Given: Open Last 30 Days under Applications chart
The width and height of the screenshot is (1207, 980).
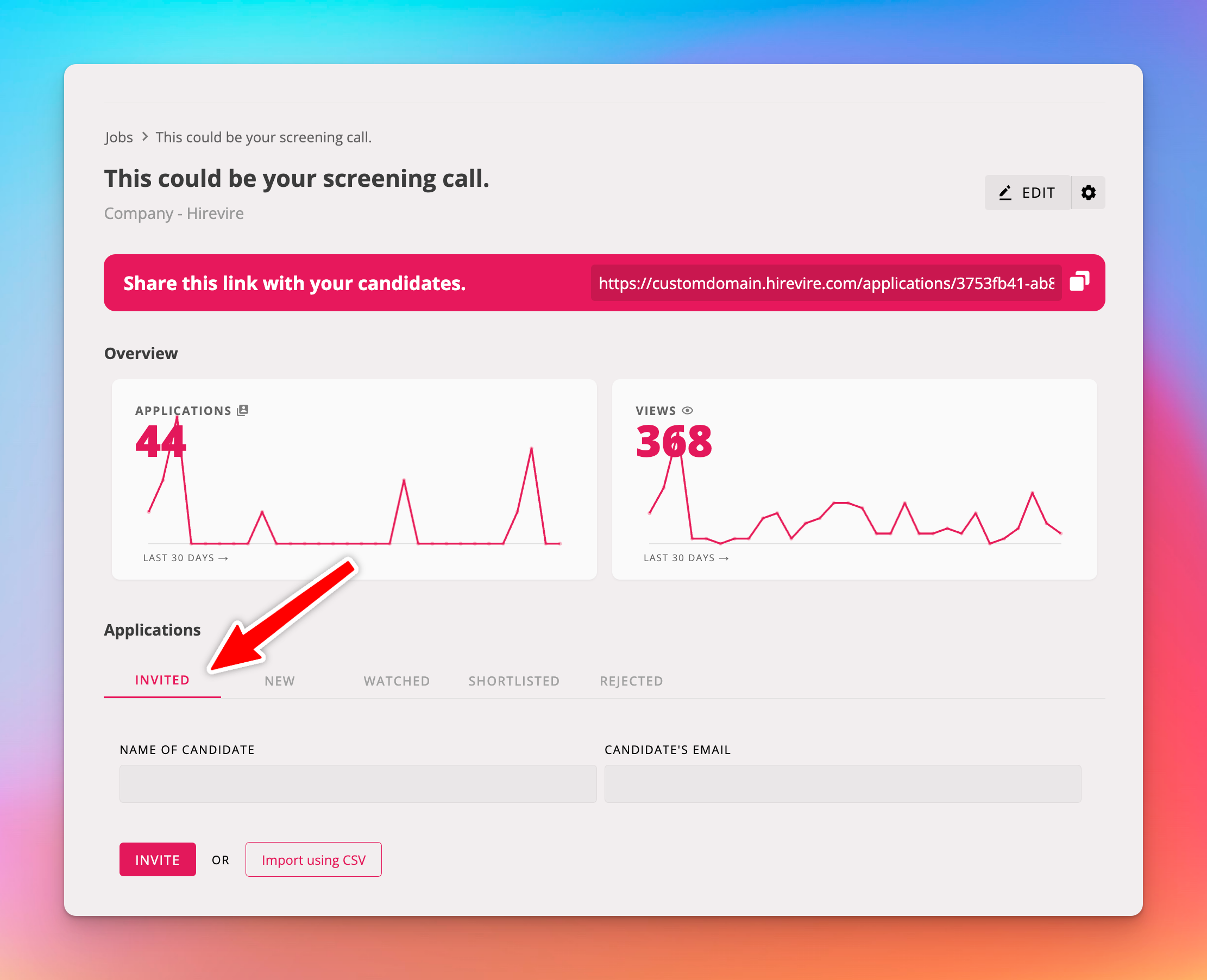Looking at the screenshot, I should [185, 558].
